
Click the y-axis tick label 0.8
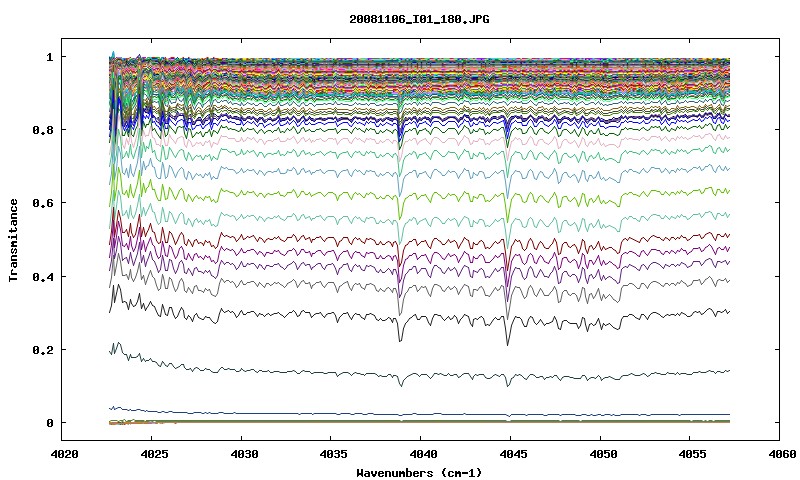(x=42, y=130)
